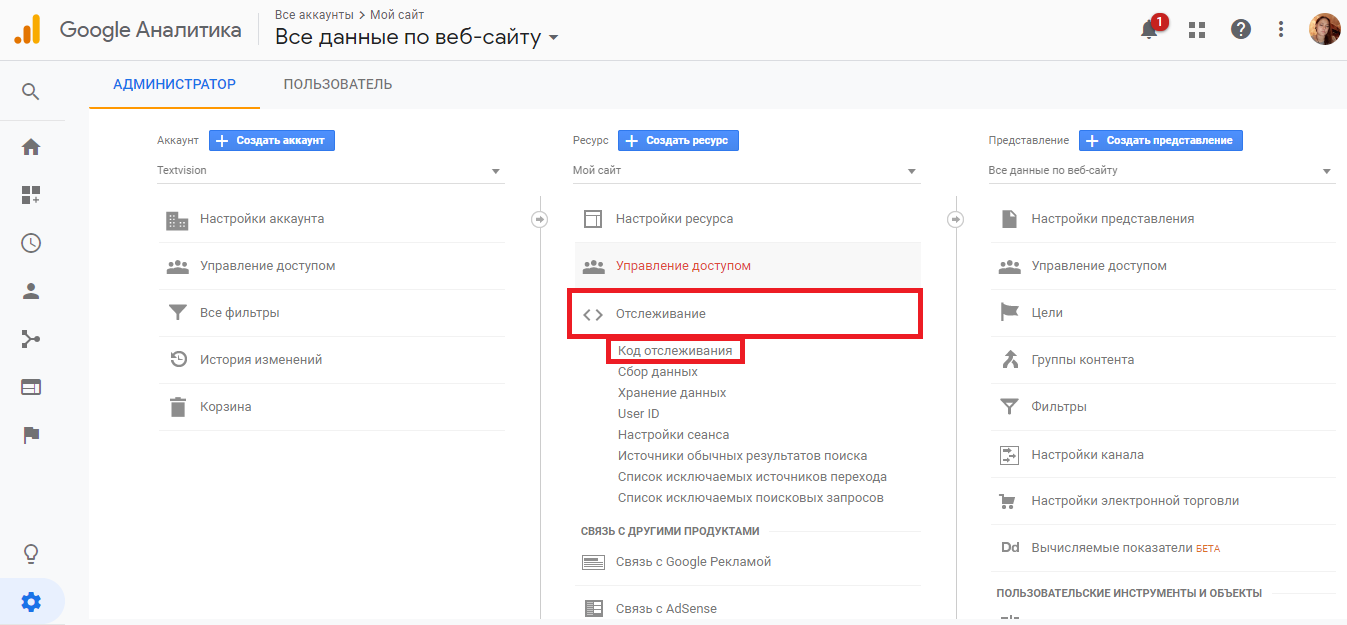Open Настройки сеанса

pyautogui.click(x=673, y=435)
